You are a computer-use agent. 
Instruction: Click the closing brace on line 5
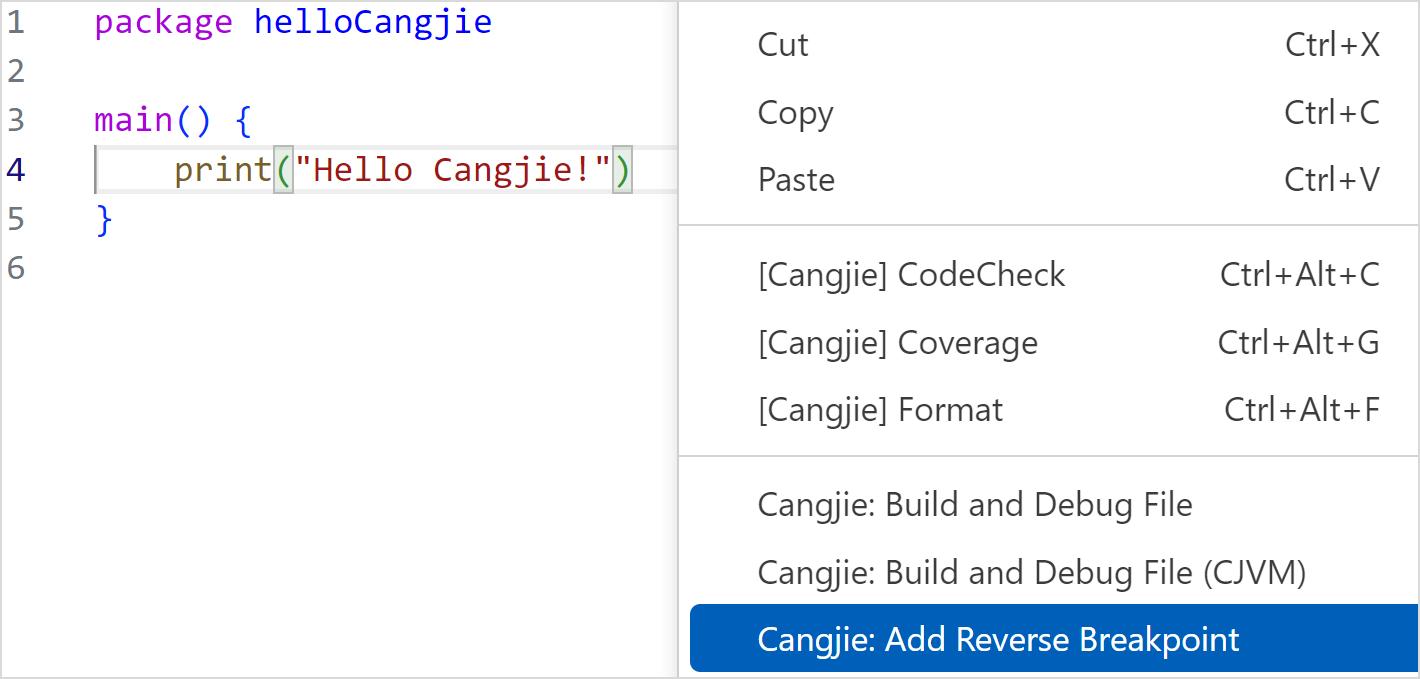coord(103,219)
